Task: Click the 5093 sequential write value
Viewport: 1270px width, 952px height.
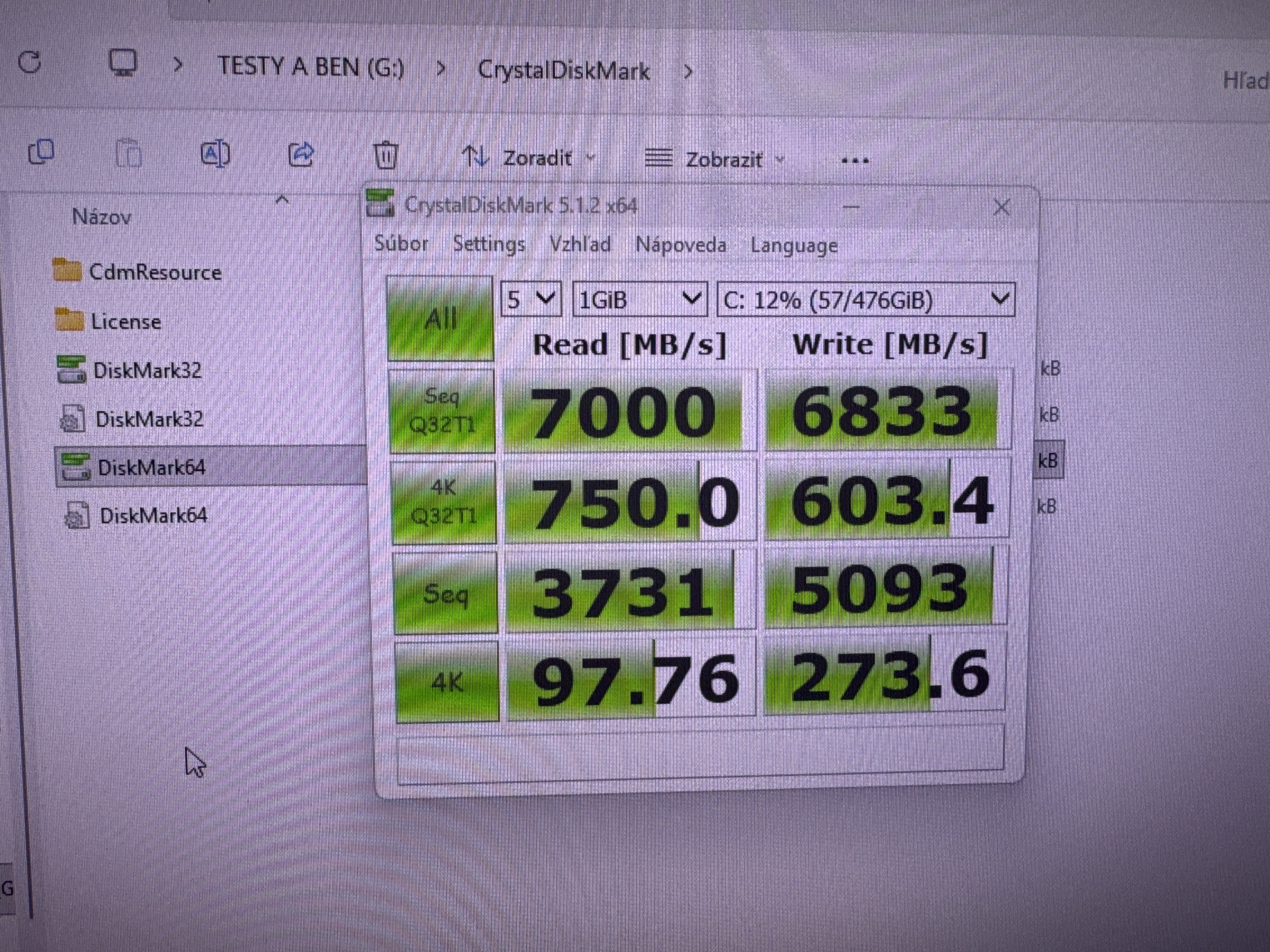Action: (x=886, y=587)
